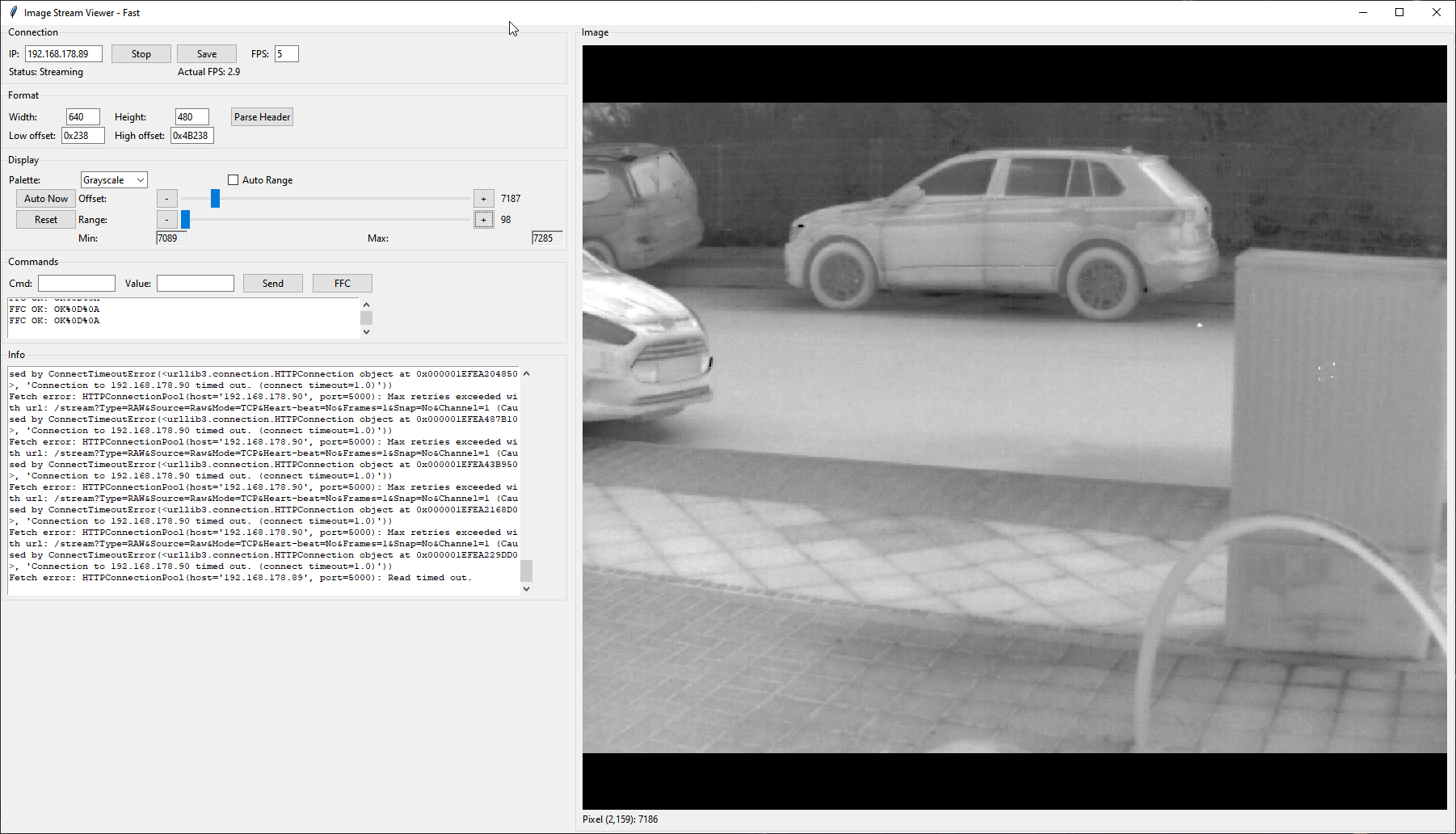
Task: Edit the IP address field
Action: coord(64,54)
